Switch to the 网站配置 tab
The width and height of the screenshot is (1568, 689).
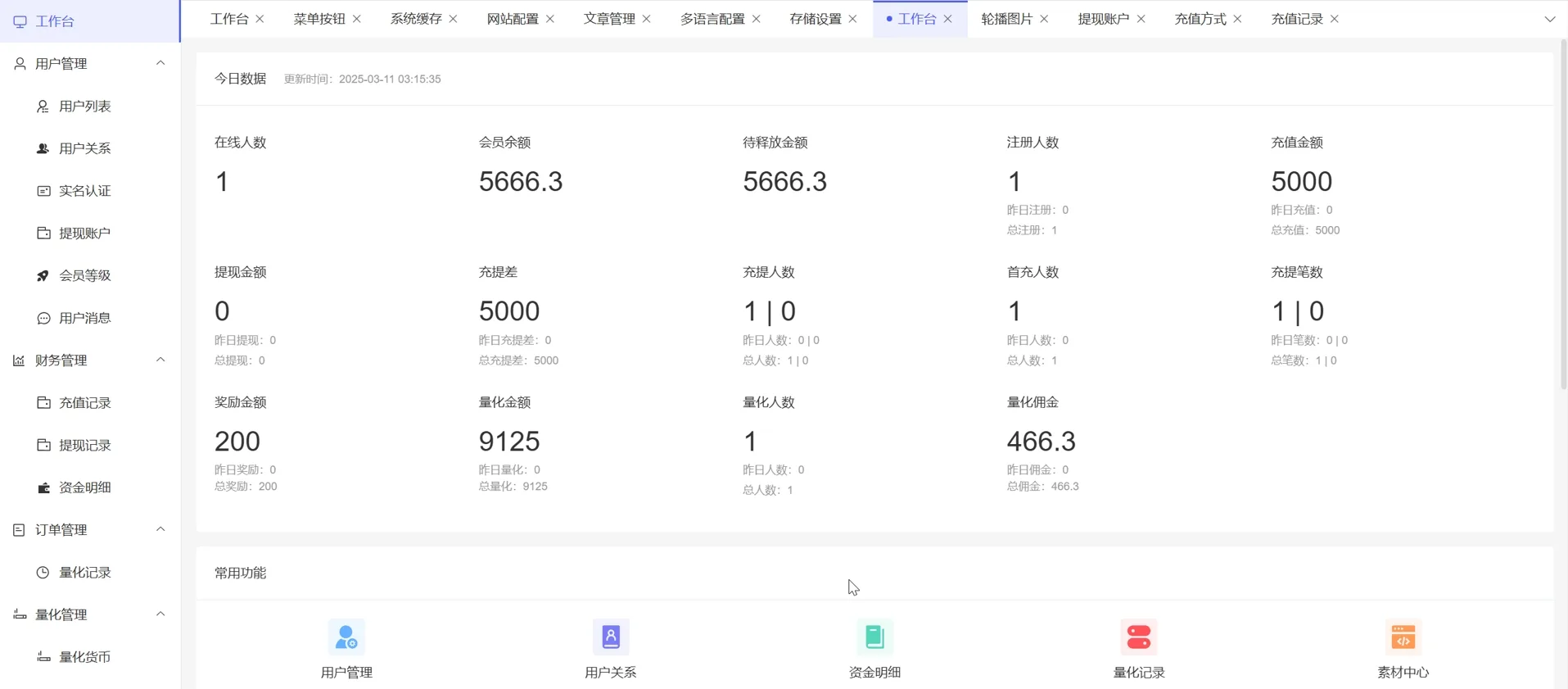[x=513, y=19]
